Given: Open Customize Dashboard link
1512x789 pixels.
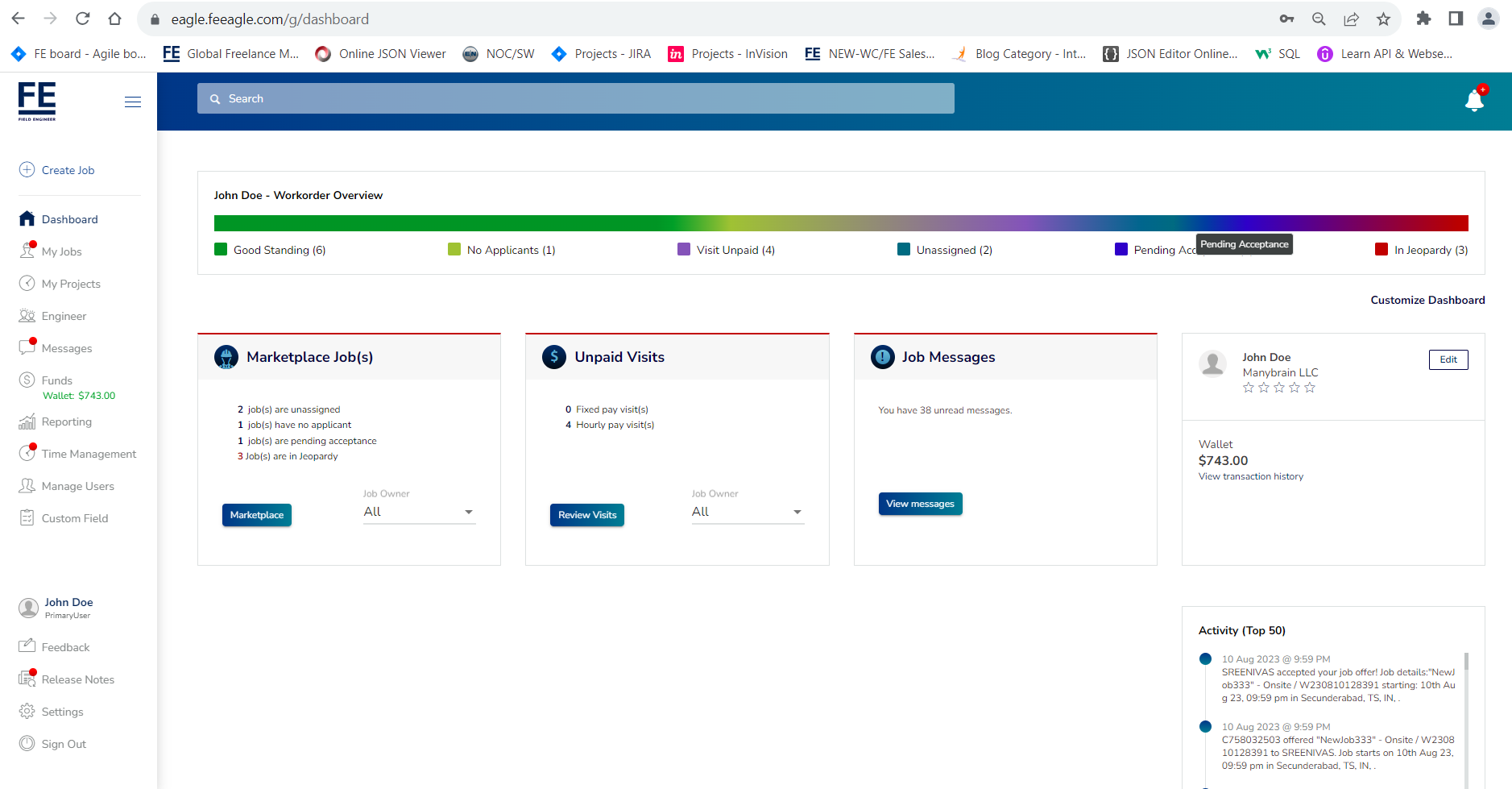Looking at the screenshot, I should tap(1427, 300).
